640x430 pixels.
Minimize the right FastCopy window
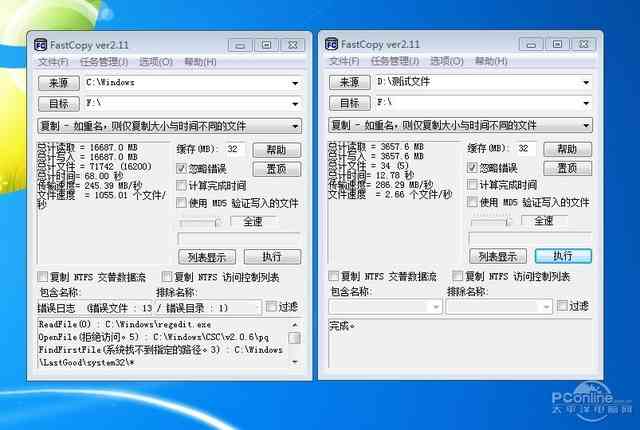click(531, 44)
